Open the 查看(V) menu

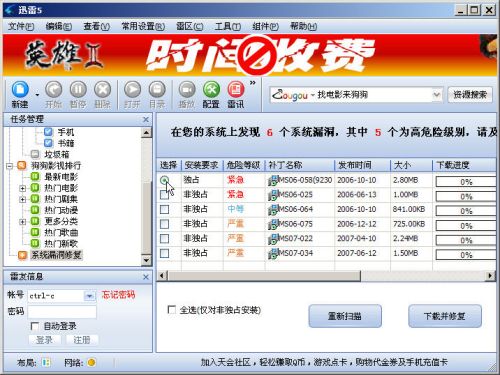coord(96,26)
